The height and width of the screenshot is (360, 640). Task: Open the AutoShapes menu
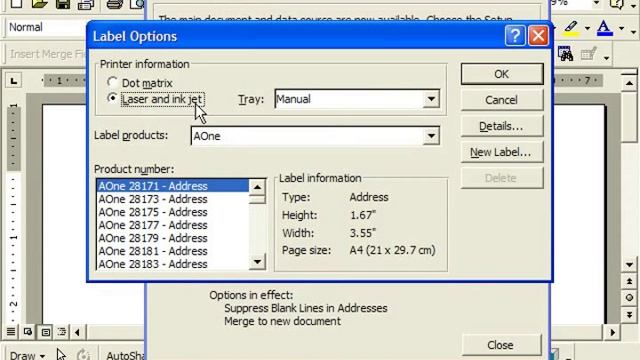point(125,355)
